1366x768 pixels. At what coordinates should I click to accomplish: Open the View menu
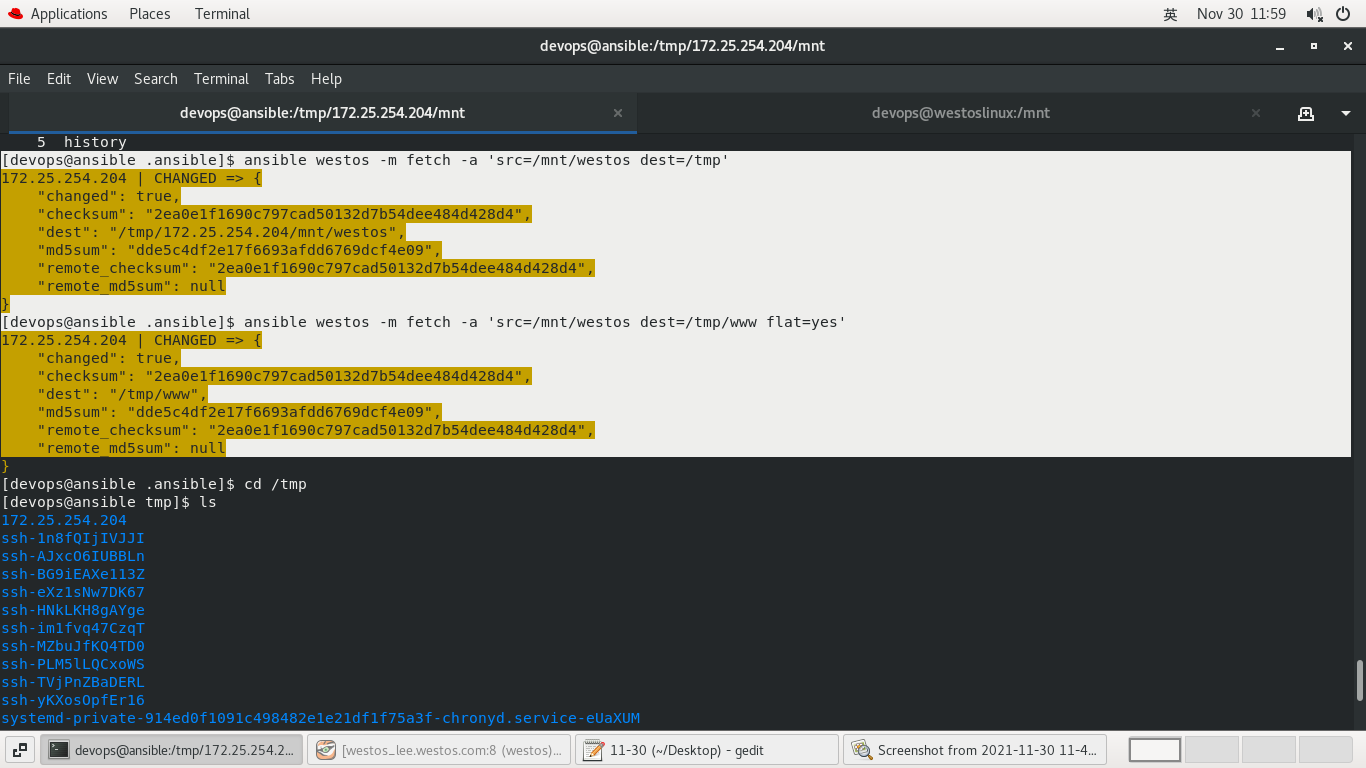(x=102, y=79)
